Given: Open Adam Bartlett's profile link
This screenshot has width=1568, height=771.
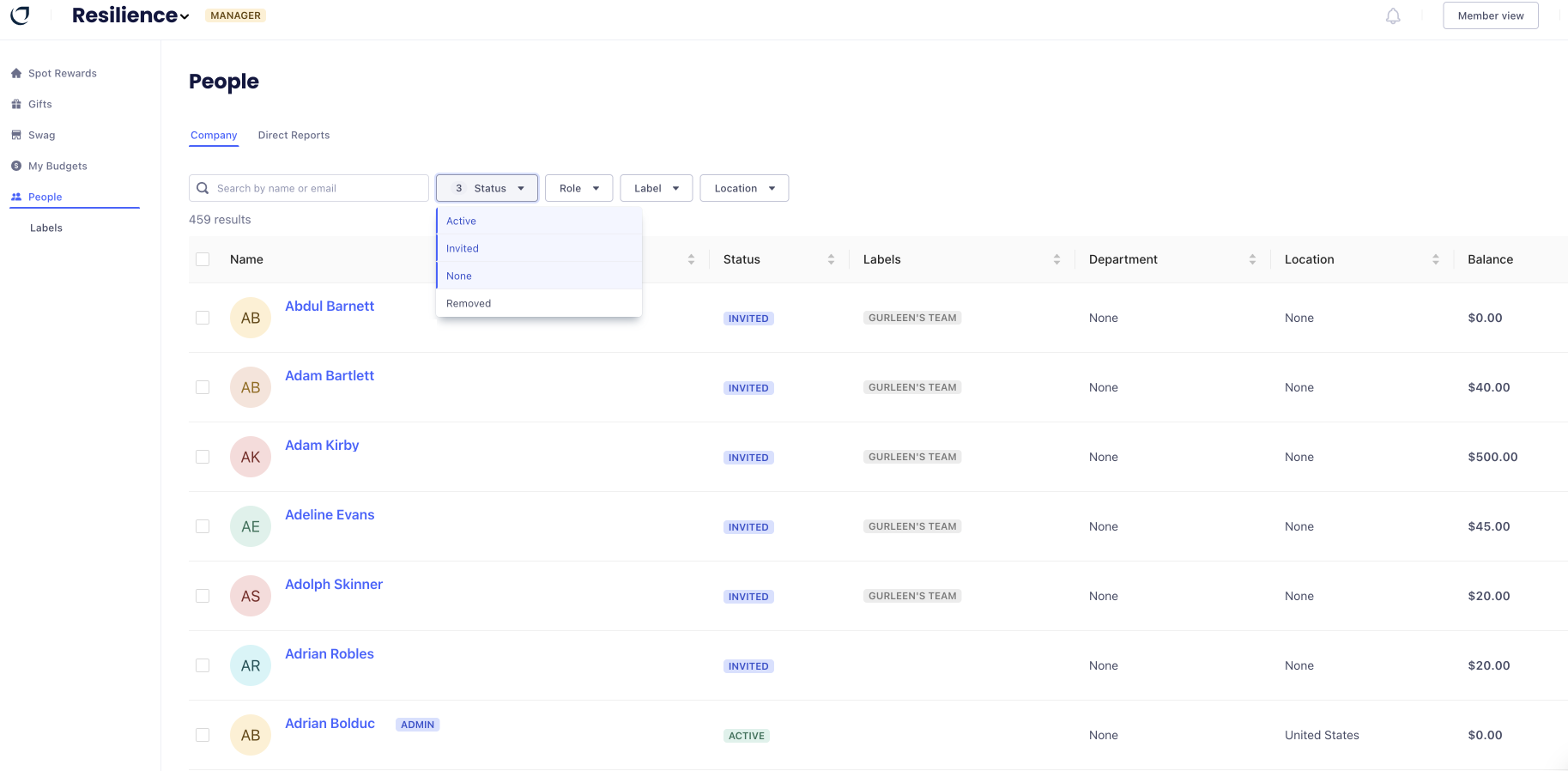Looking at the screenshot, I should pos(330,375).
